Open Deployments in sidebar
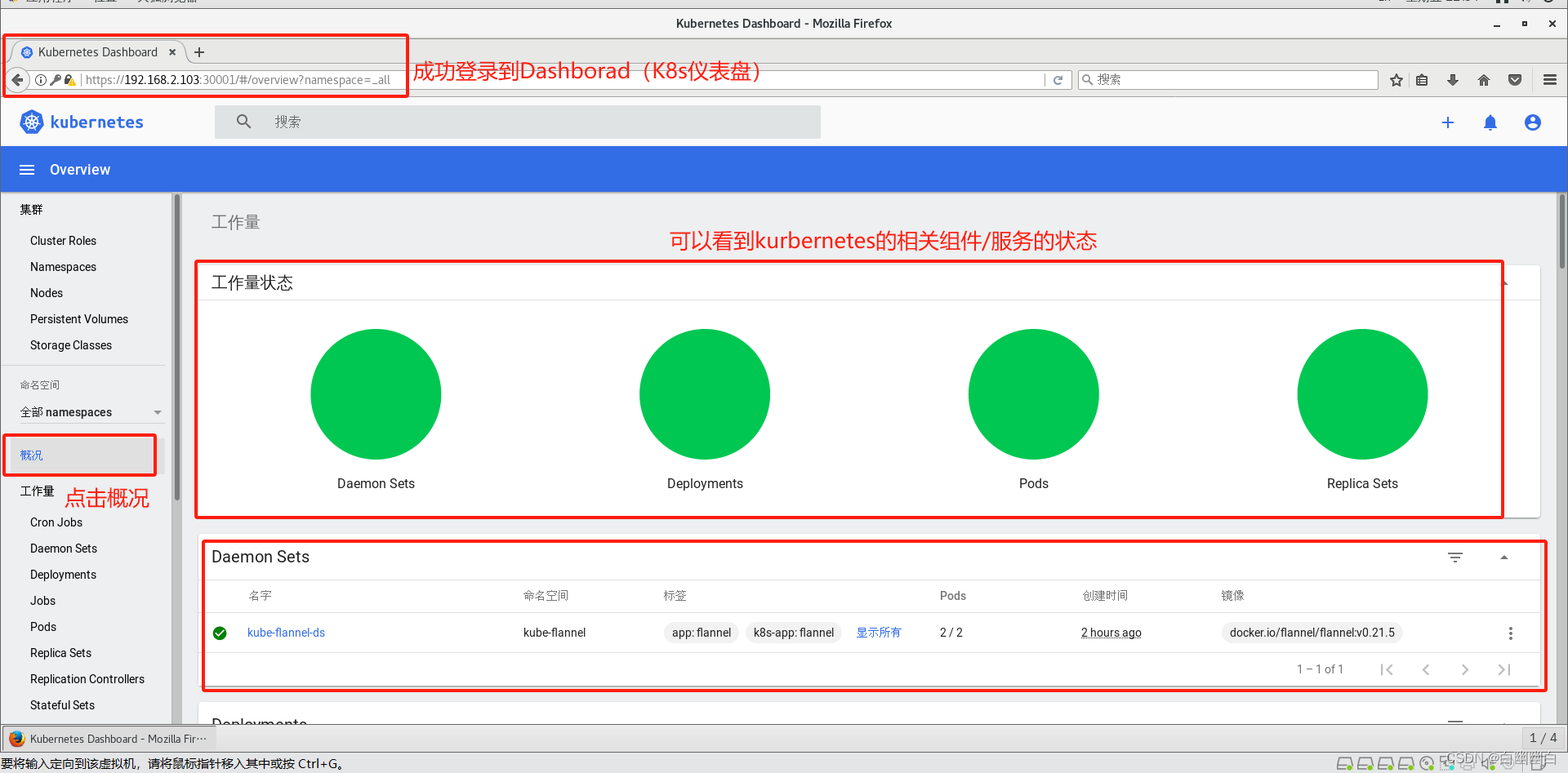The width and height of the screenshot is (1568, 773). point(63,575)
